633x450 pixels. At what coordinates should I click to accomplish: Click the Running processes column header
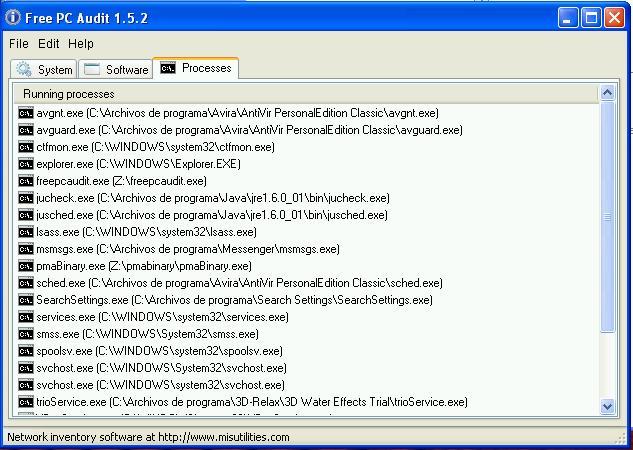pyautogui.click(x=306, y=94)
